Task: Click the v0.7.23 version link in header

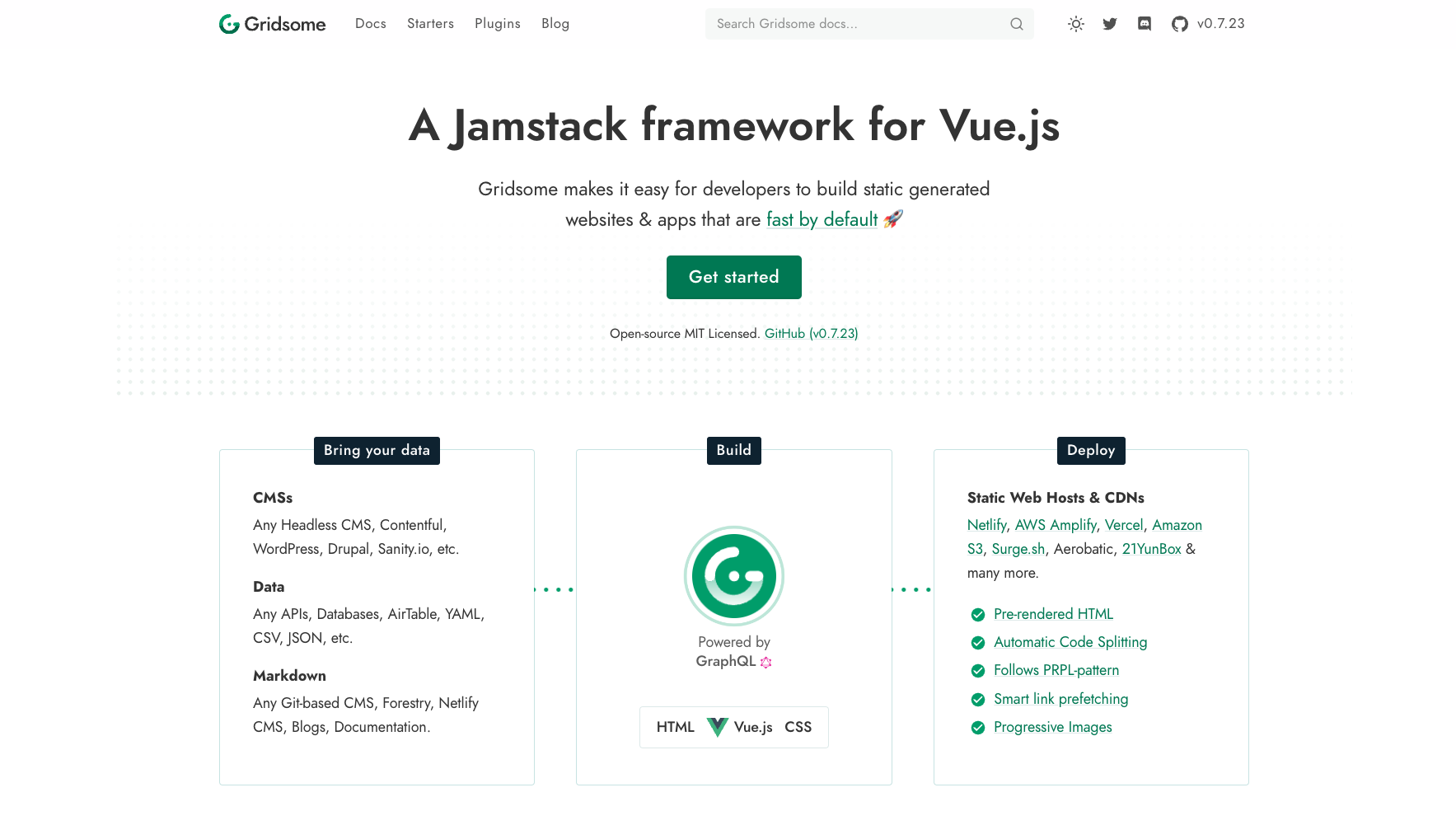Action: pyautogui.click(x=1220, y=24)
